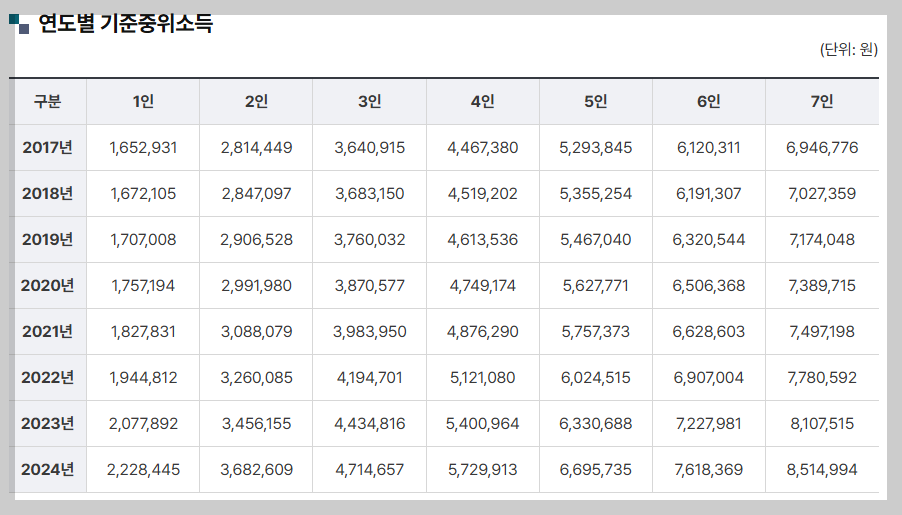The height and width of the screenshot is (515, 902).
Task: Click the (단위: 원) unit label
Action: click(x=849, y=49)
